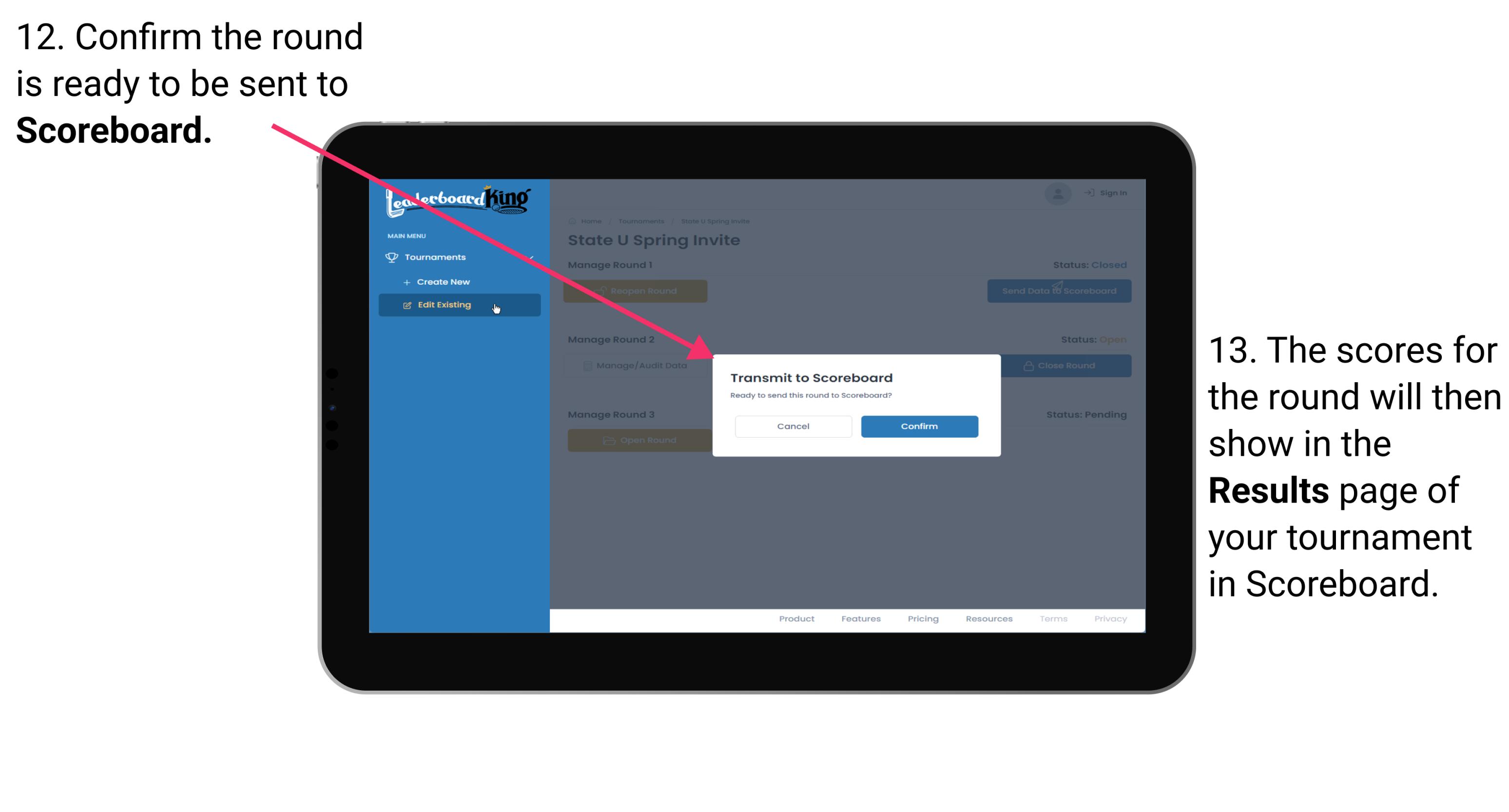Click the Tournaments trophy icon
Screen dimensions: 1509x812
pos(391,257)
